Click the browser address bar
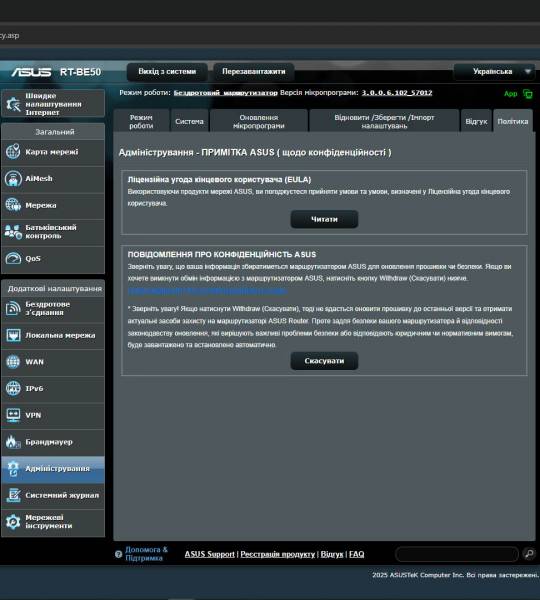Screen dimensions: 540x600 [270, 36]
